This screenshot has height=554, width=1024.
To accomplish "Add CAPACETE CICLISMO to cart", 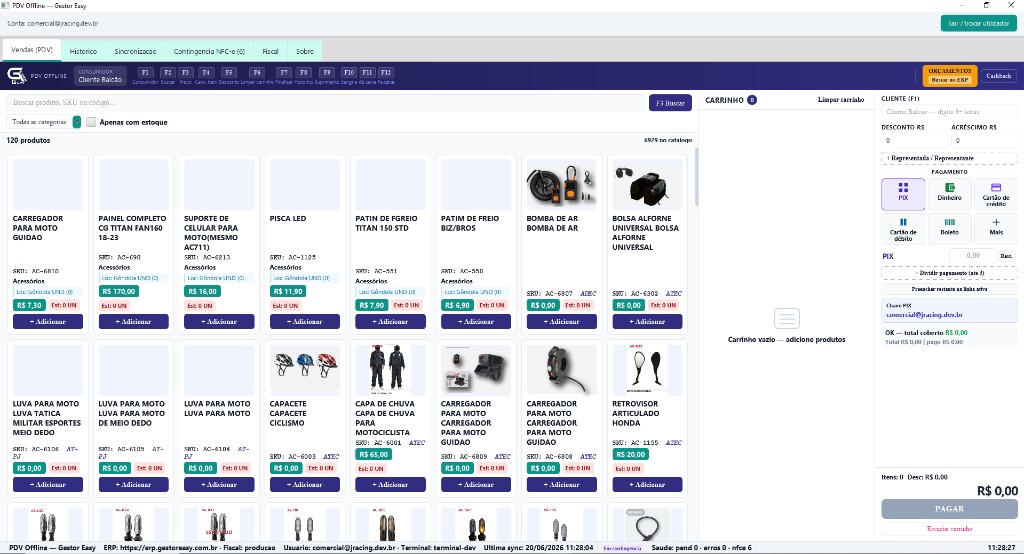I will (305, 484).
